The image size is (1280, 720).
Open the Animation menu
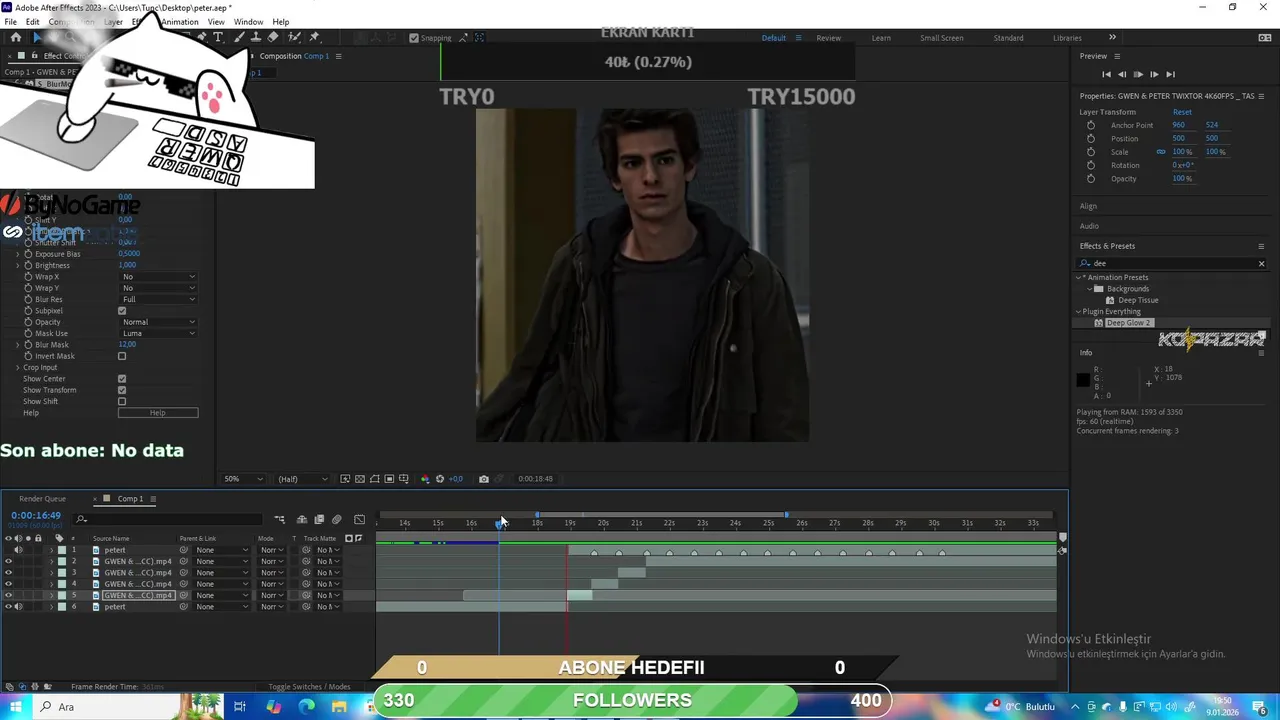180,22
